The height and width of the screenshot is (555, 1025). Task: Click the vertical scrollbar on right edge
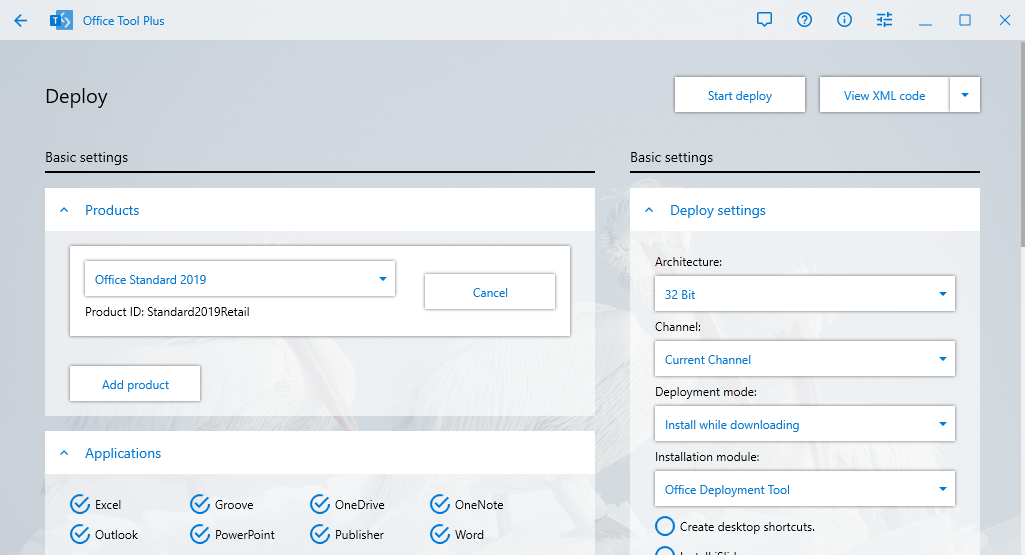point(1022,144)
